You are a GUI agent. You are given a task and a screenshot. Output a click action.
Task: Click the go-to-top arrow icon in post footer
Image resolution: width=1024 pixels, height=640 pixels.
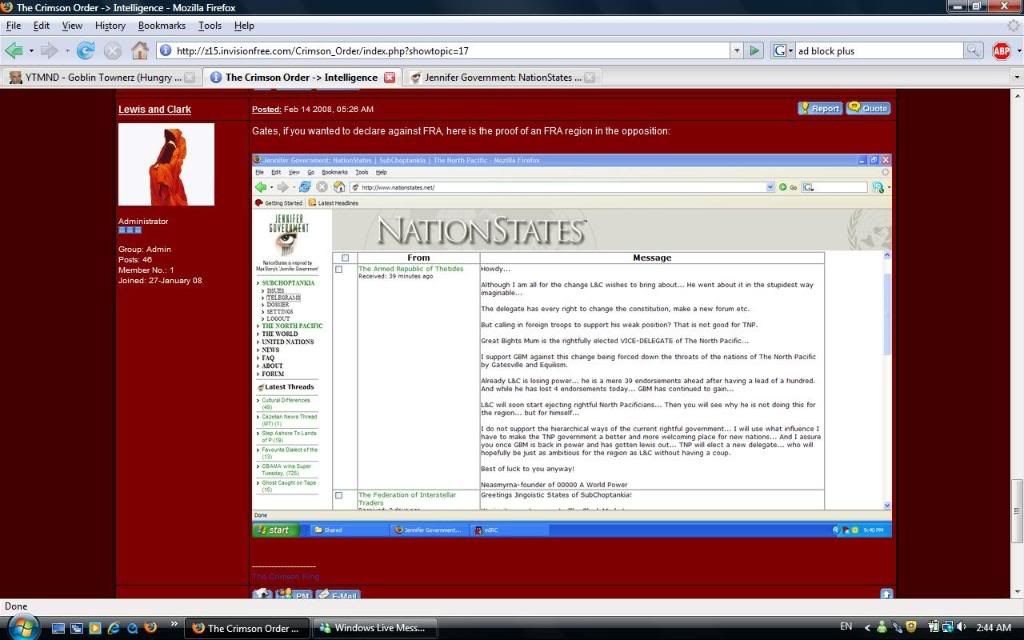[x=886, y=594]
